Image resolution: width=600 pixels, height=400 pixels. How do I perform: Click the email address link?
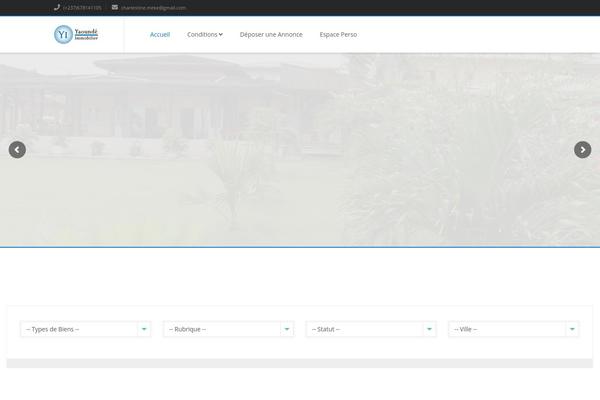tap(153, 8)
